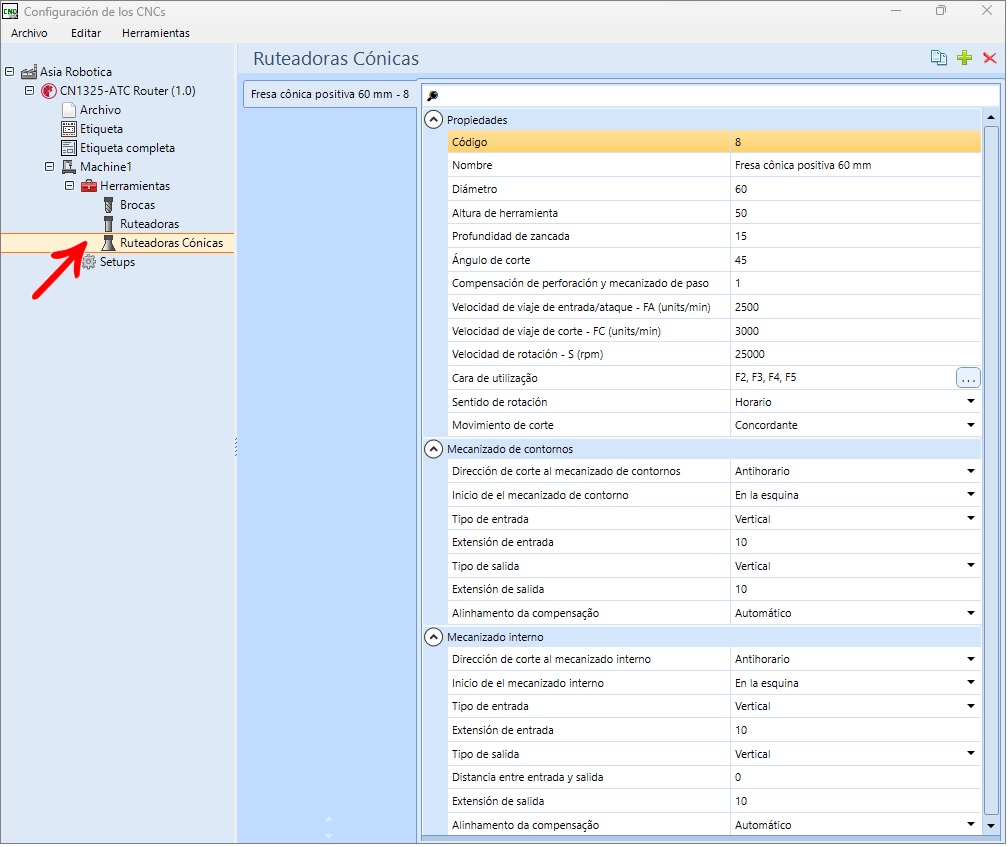Screen dimensions: 1008x847
Task: Click the properties scrollbar down arrow
Action: coord(991,826)
